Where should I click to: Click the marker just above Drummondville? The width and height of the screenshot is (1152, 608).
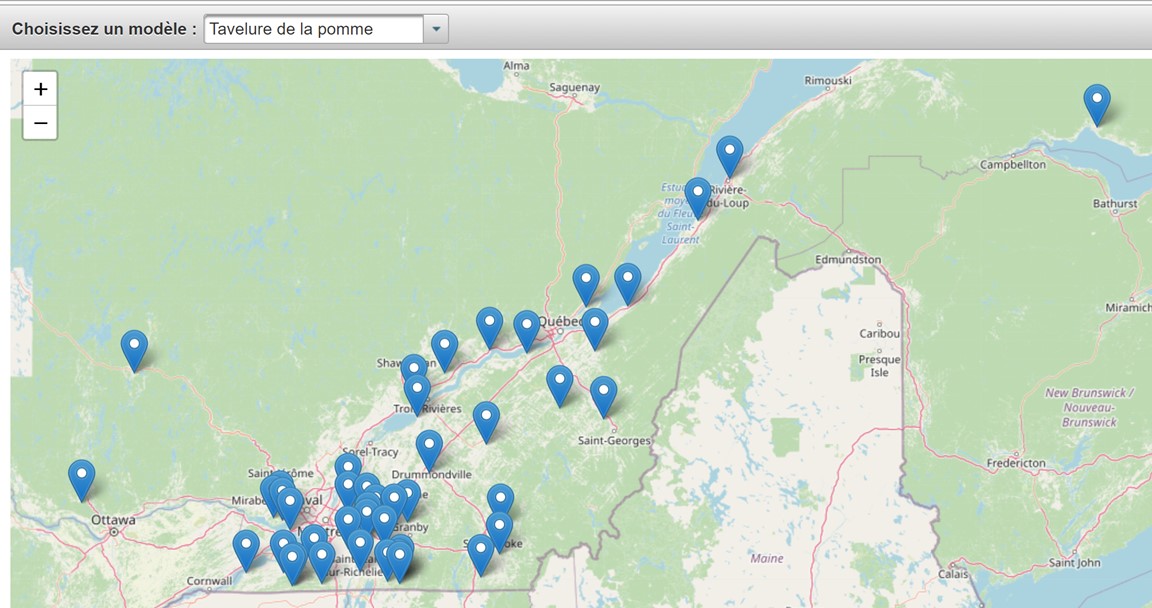coord(429,448)
